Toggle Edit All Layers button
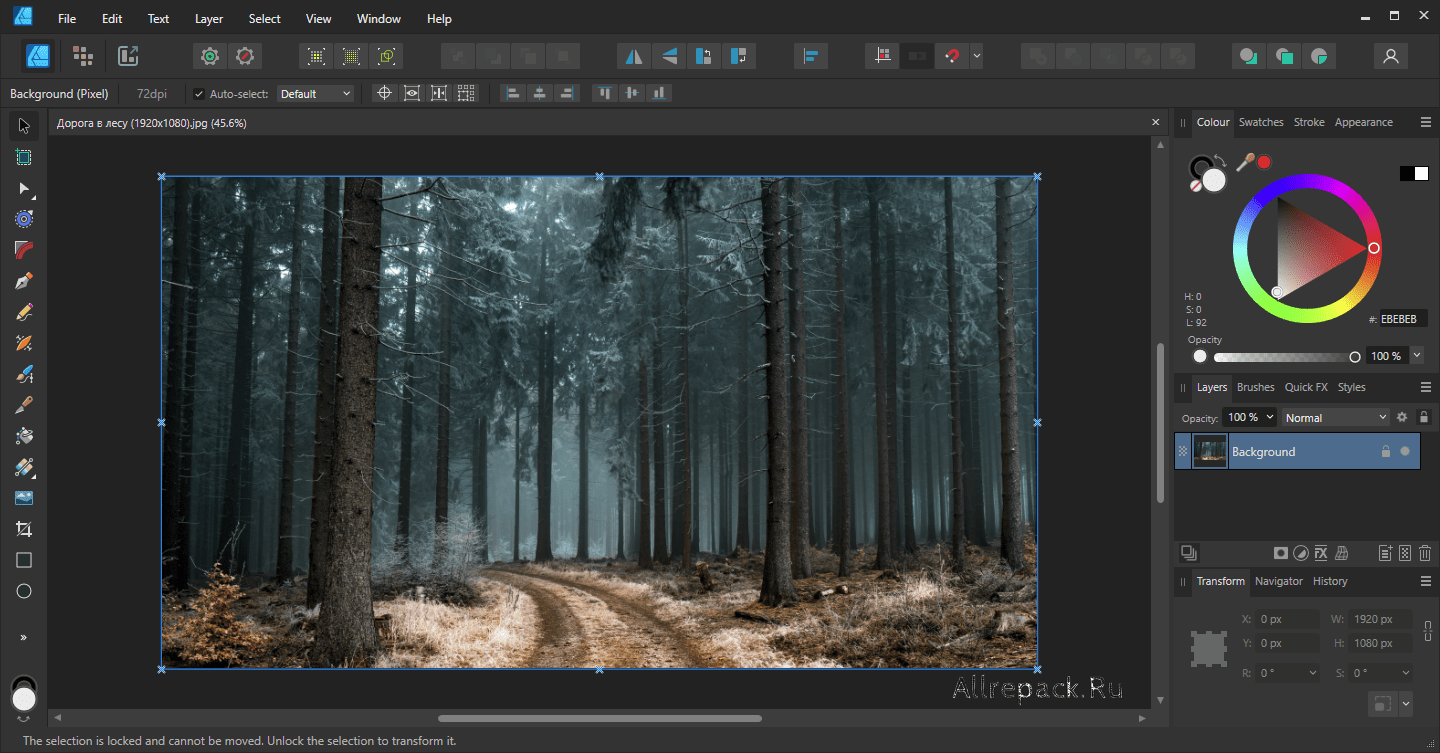Viewport: 1440px width, 753px height. (1189, 553)
